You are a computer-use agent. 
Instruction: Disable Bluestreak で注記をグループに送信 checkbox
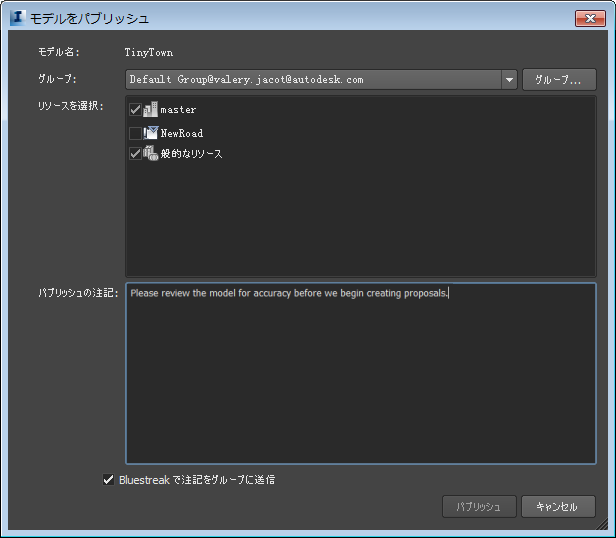(108, 479)
